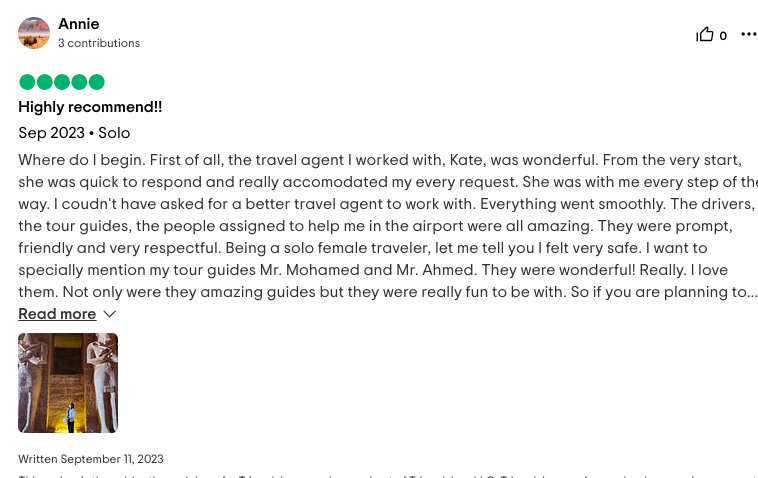
Task: Expand the review with the chevron arrow
Action: click(x=110, y=314)
